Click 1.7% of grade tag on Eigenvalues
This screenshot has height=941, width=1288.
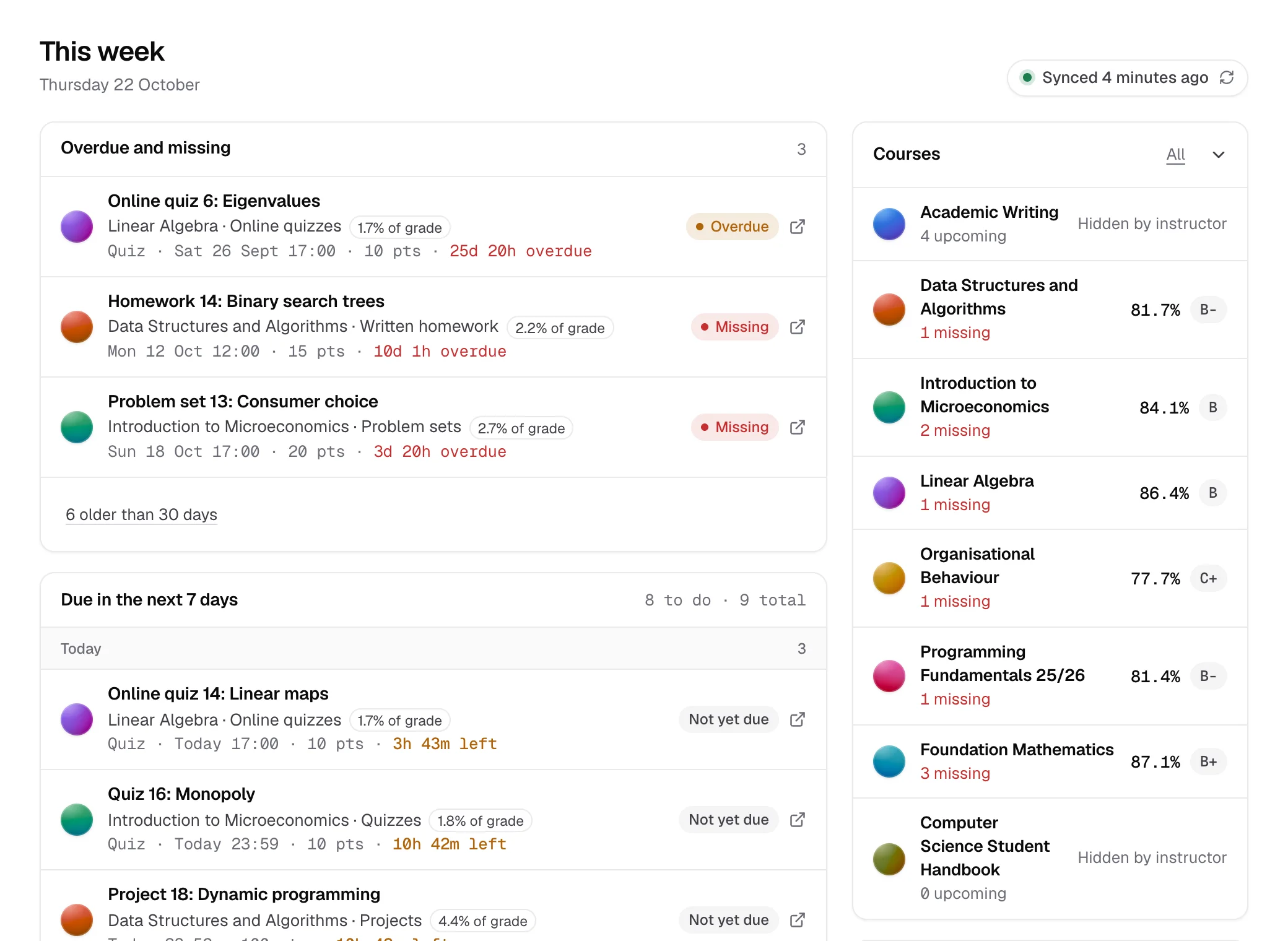coord(400,228)
